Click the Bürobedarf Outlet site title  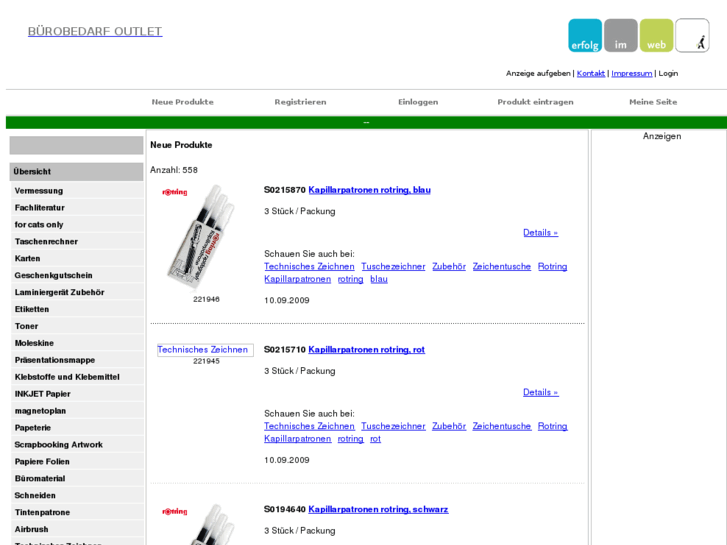coord(95,31)
